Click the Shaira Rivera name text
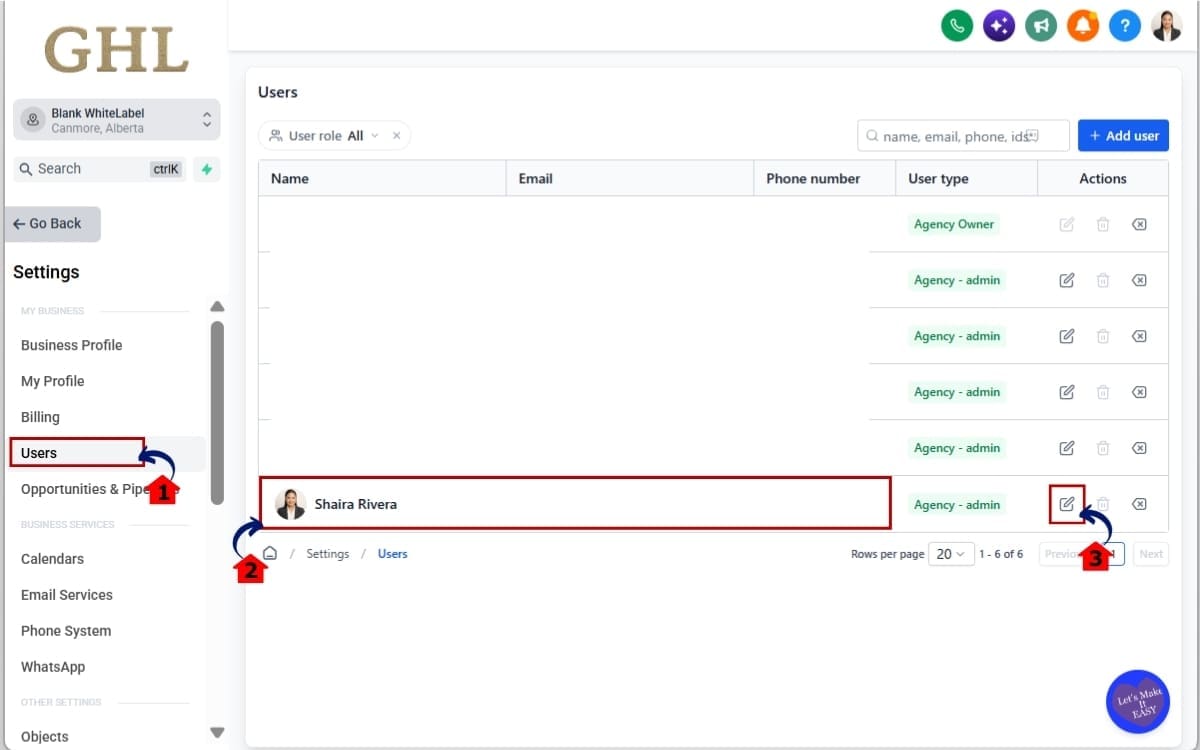The height and width of the screenshot is (750, 1200). coord(356,504)
